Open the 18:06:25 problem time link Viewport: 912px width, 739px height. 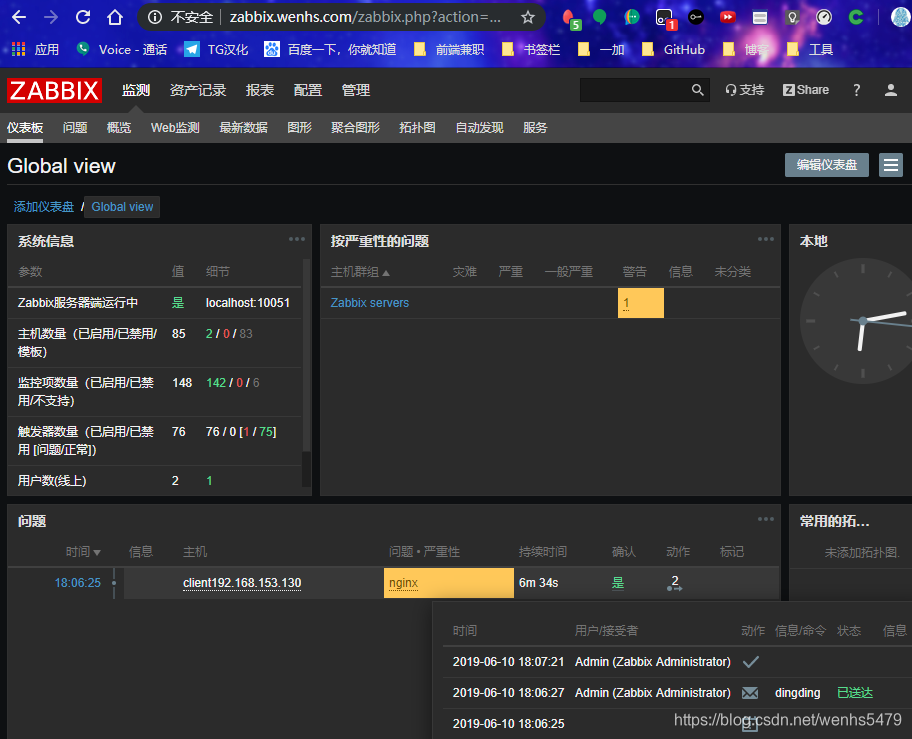point(77,583)
